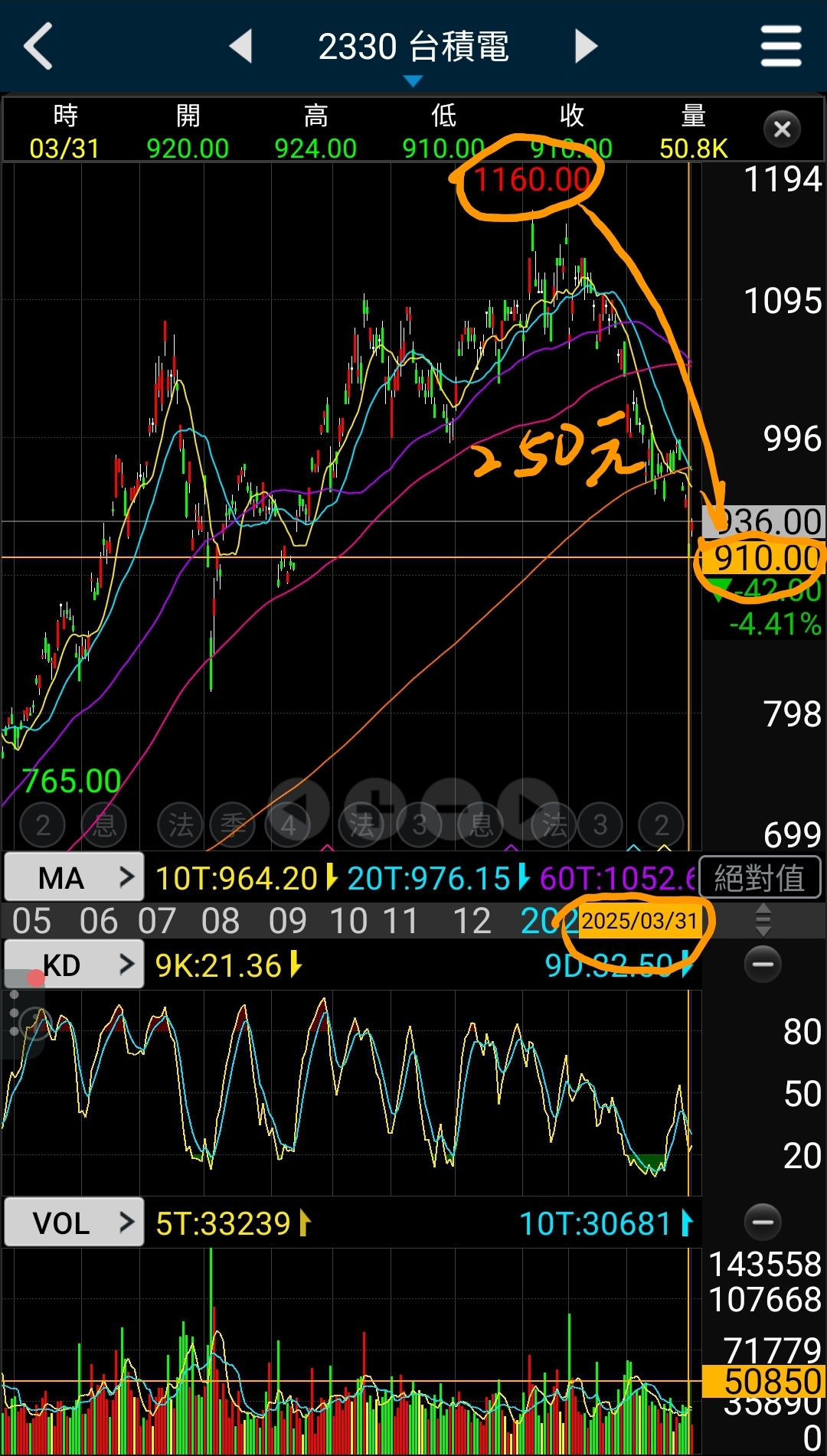Viewport: 827px width, 1456px height.
Task: Tap the panel resize up-down handle
Action: tap(763, 920)
